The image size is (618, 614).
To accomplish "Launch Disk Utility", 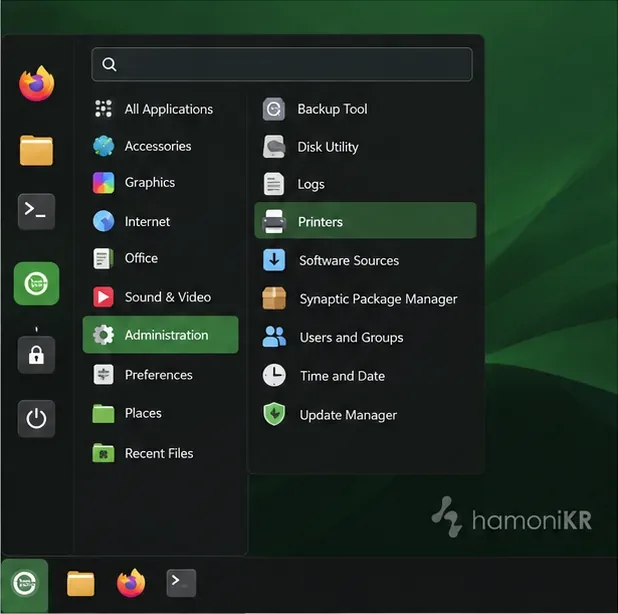I will pos(365,147).
